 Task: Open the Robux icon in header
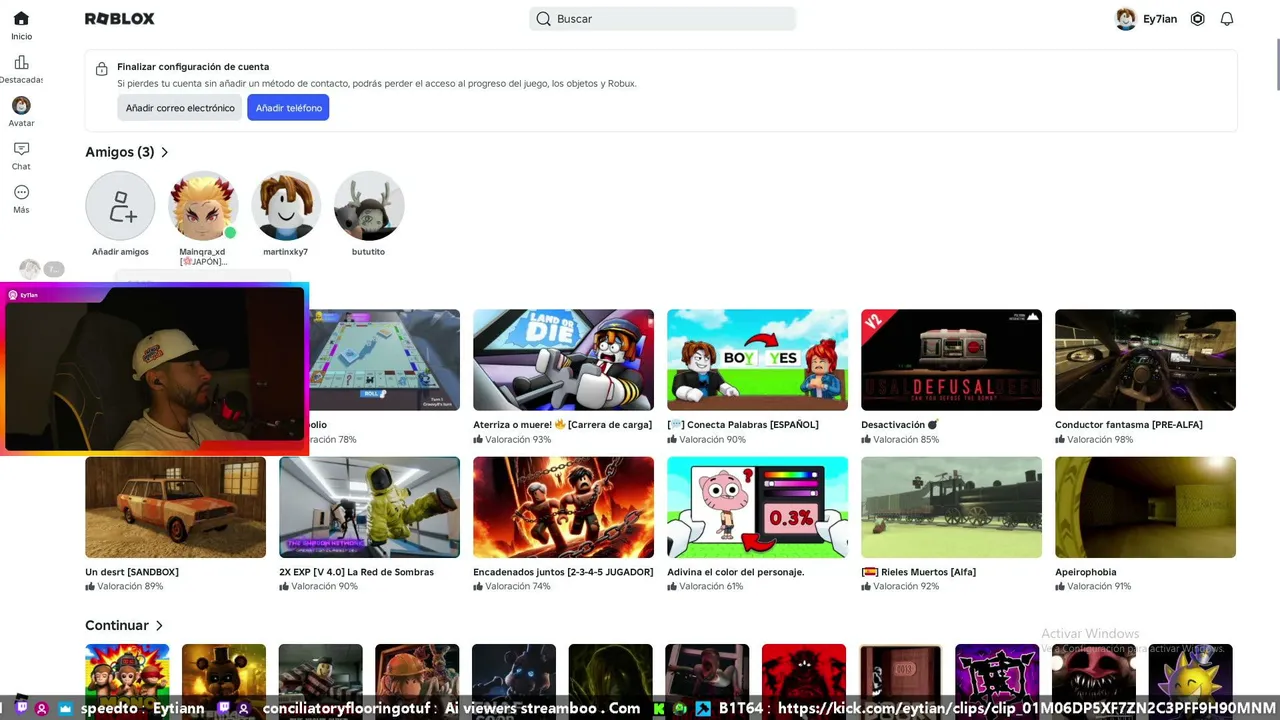tap(1198, 19)
